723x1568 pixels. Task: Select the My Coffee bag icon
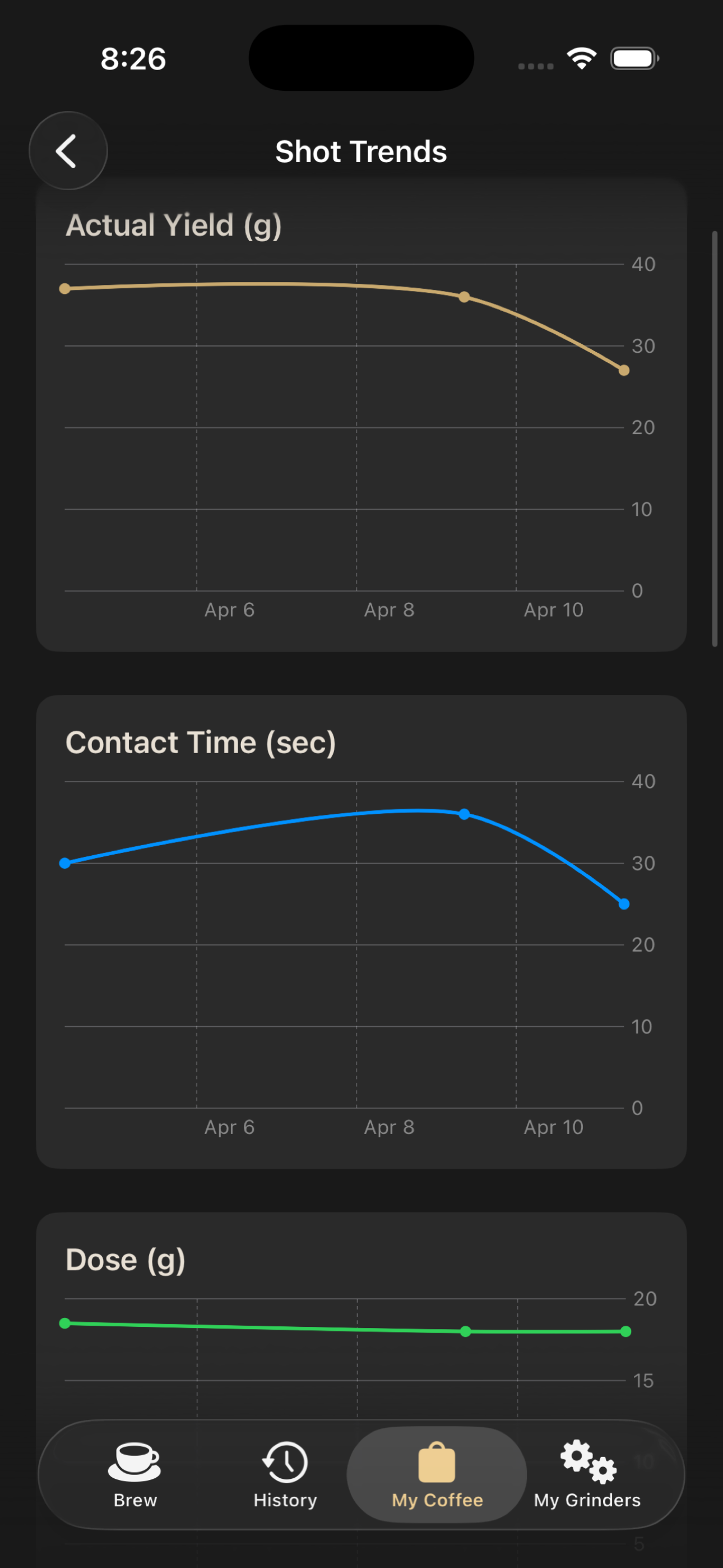coord(437,1462)
